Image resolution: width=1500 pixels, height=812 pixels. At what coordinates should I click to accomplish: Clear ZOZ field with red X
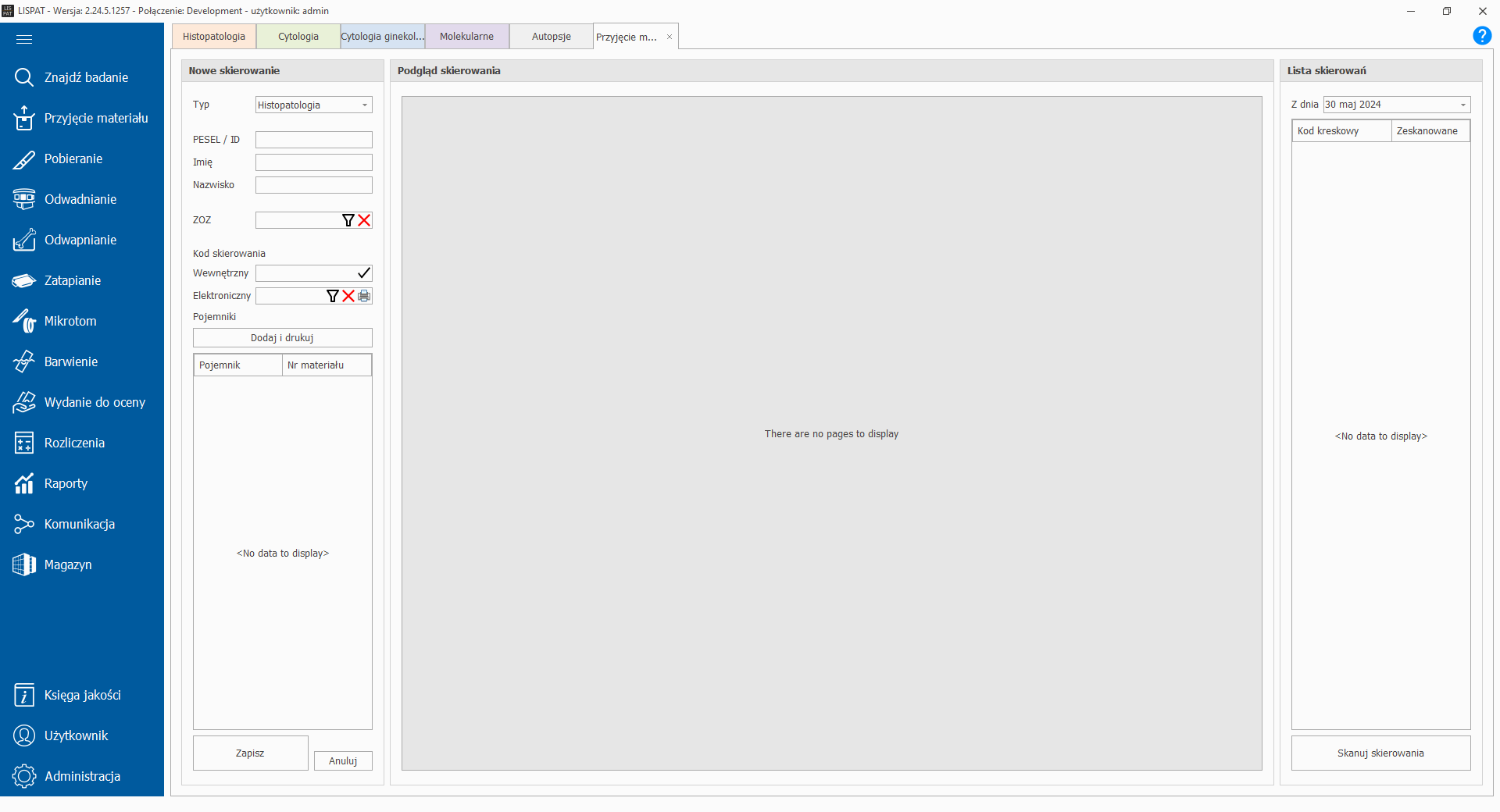[364, 220]
